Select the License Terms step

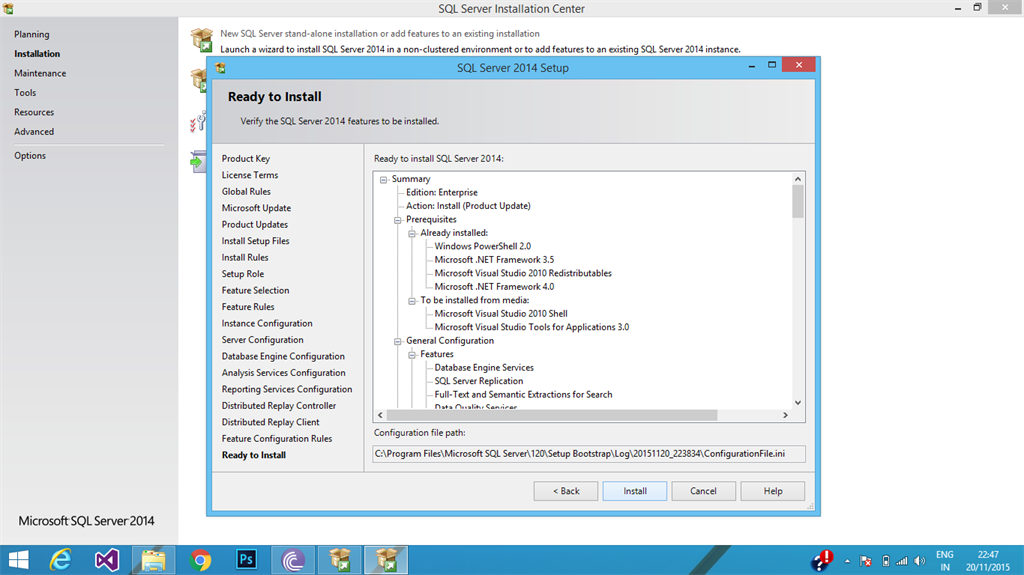point(249,175)
